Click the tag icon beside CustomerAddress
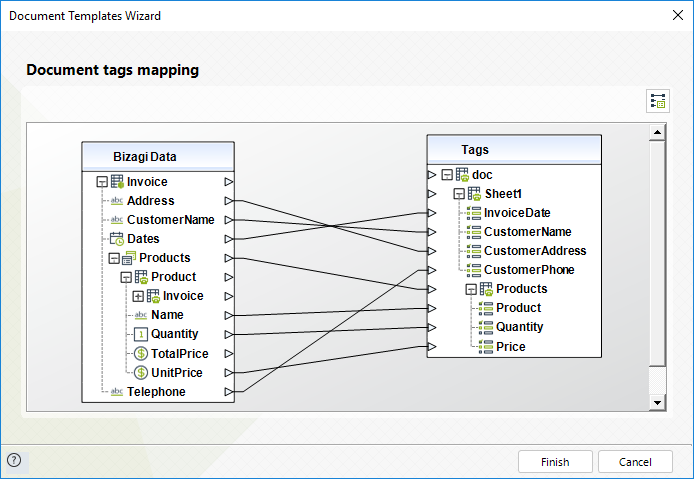Screen dimensions: 694x479 click(474, 251)
